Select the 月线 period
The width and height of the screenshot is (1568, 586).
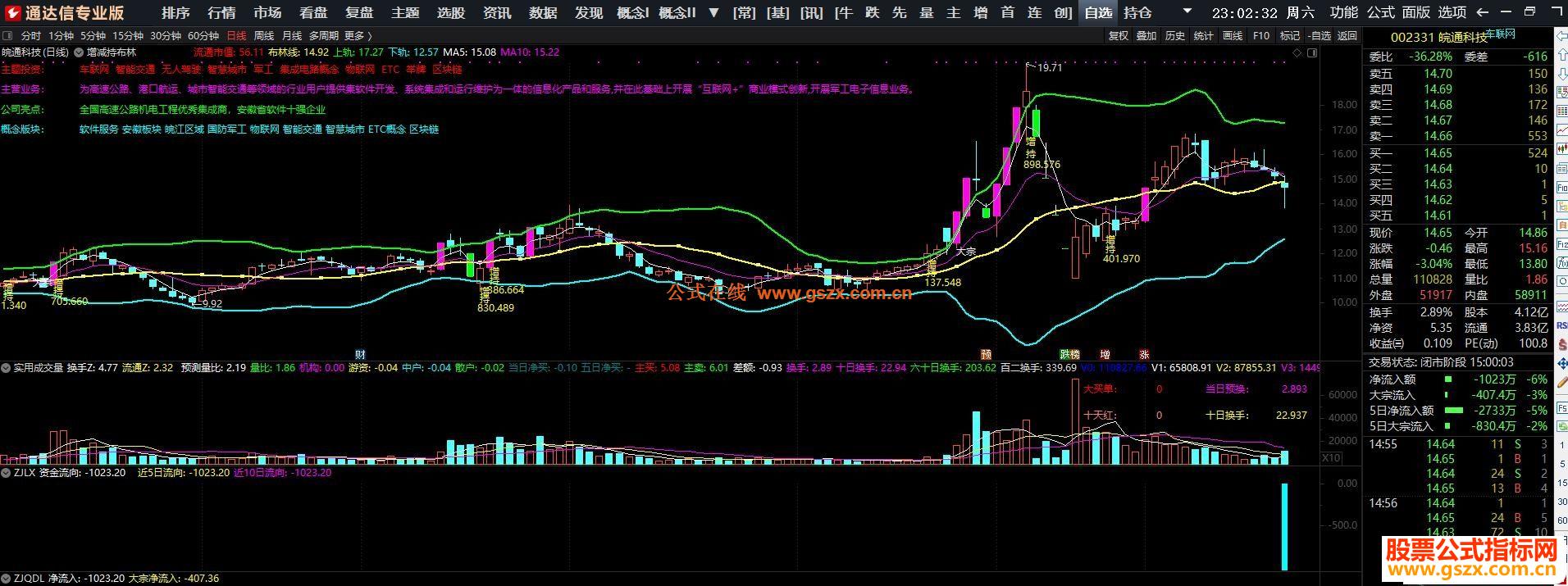coord(292,36)
